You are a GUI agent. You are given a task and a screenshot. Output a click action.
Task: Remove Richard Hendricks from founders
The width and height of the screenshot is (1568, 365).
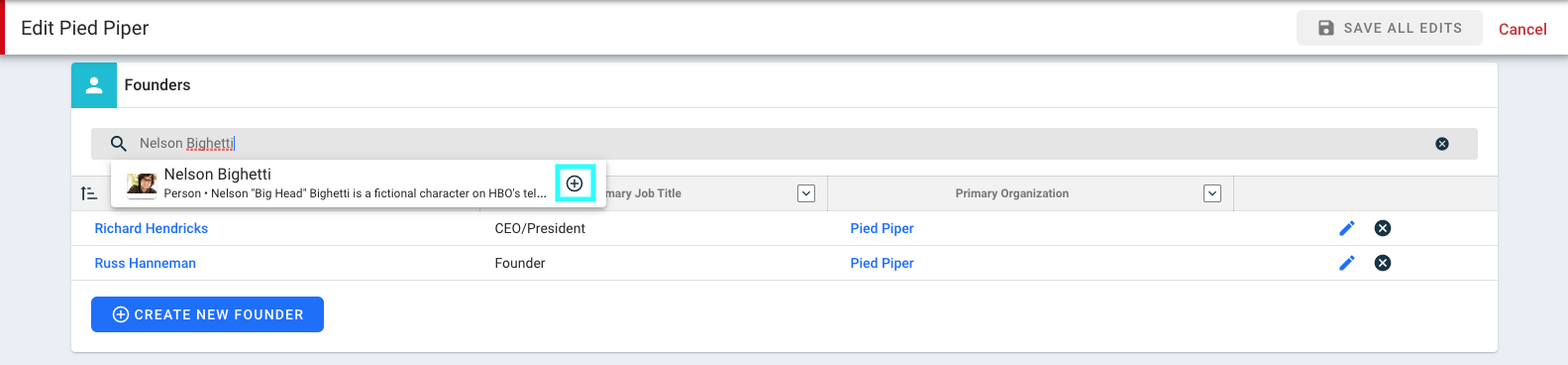[x=1383, y=228]
